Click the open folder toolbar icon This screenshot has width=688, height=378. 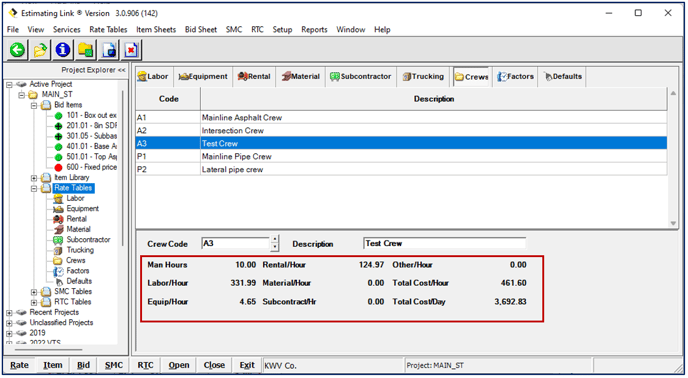[x=40, y=50]
